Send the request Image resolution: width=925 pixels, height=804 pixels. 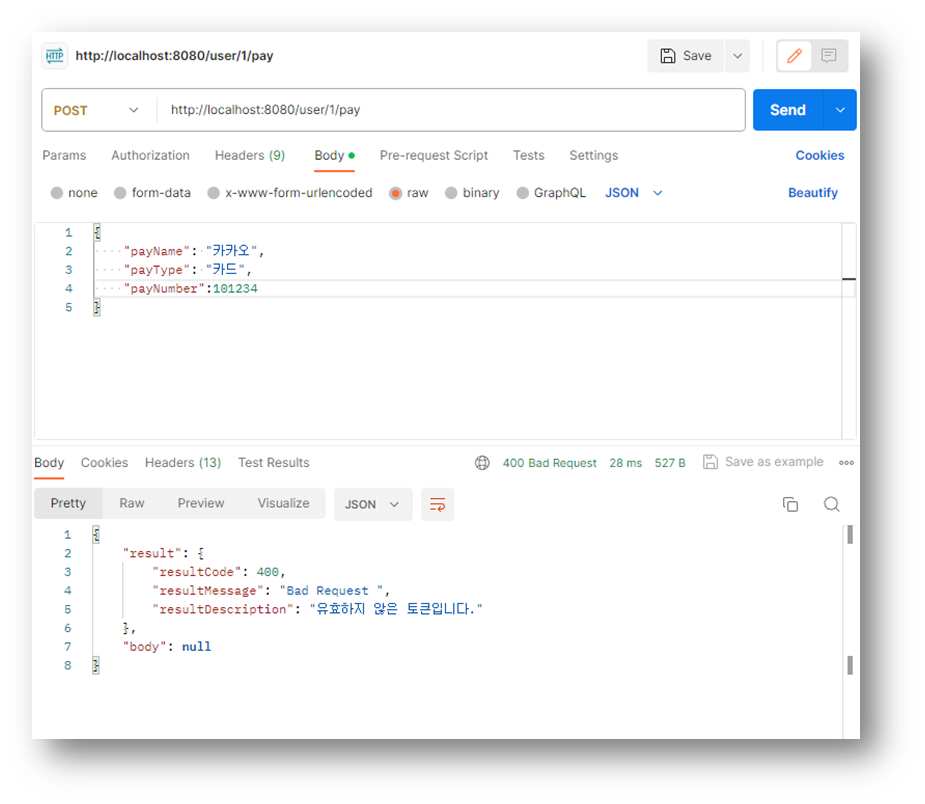click(788, 110)
